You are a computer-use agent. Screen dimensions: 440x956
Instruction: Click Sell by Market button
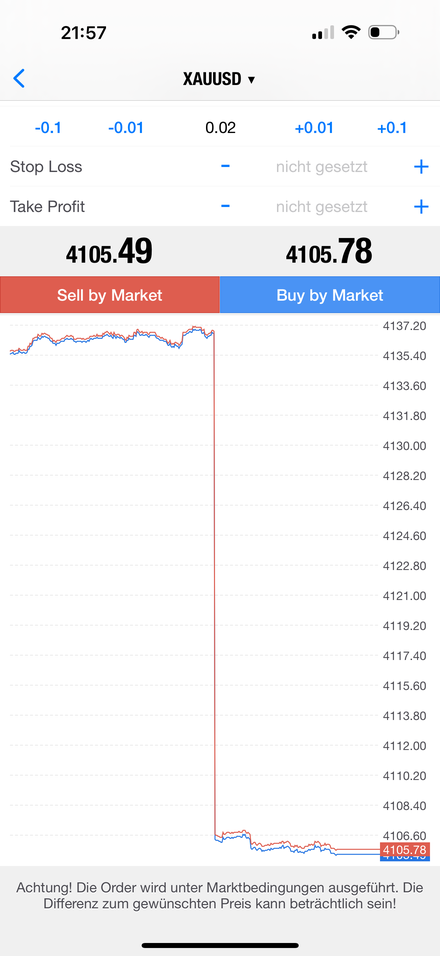(110, 295)
